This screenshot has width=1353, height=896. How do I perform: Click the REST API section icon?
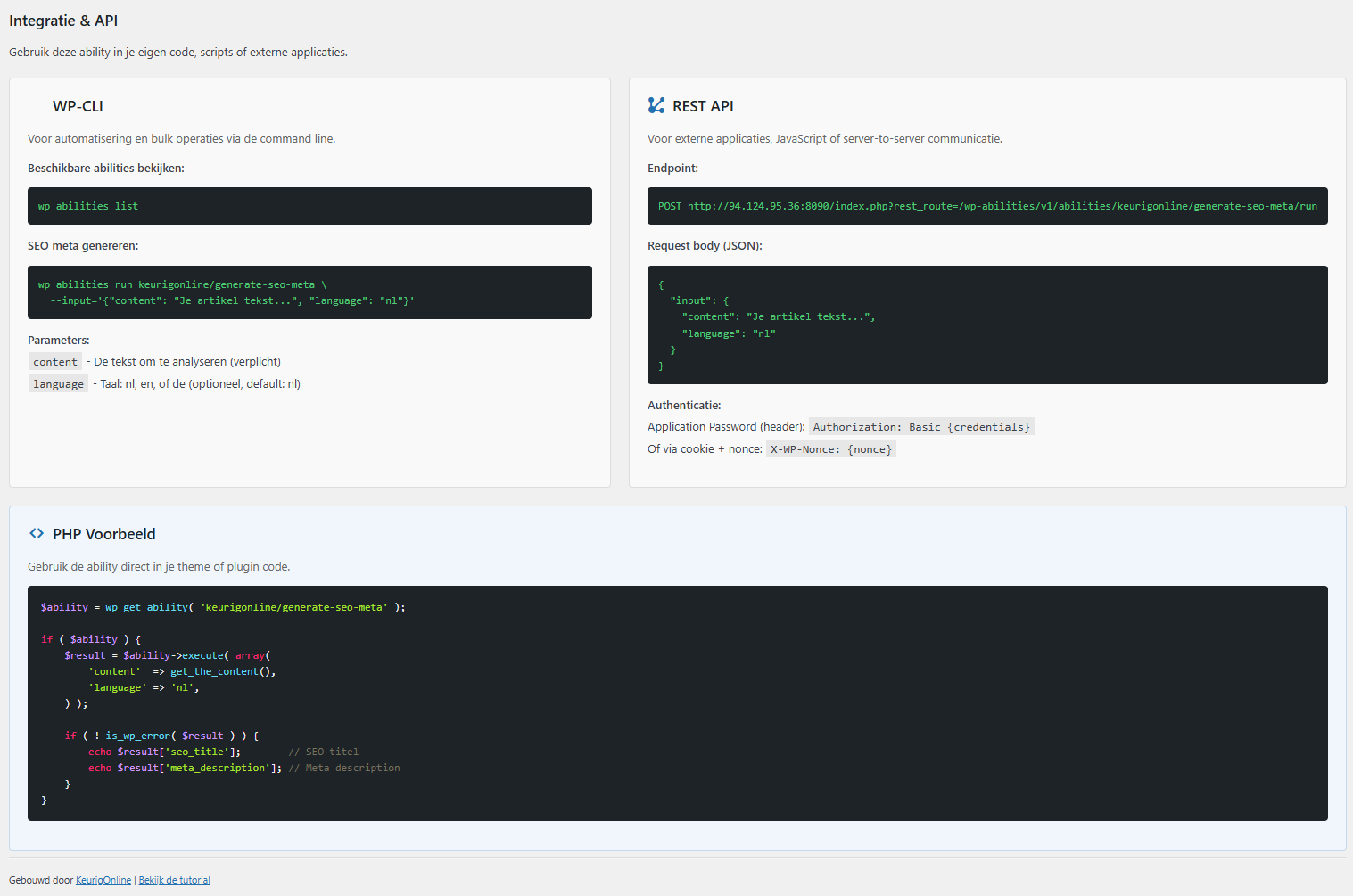656,105
